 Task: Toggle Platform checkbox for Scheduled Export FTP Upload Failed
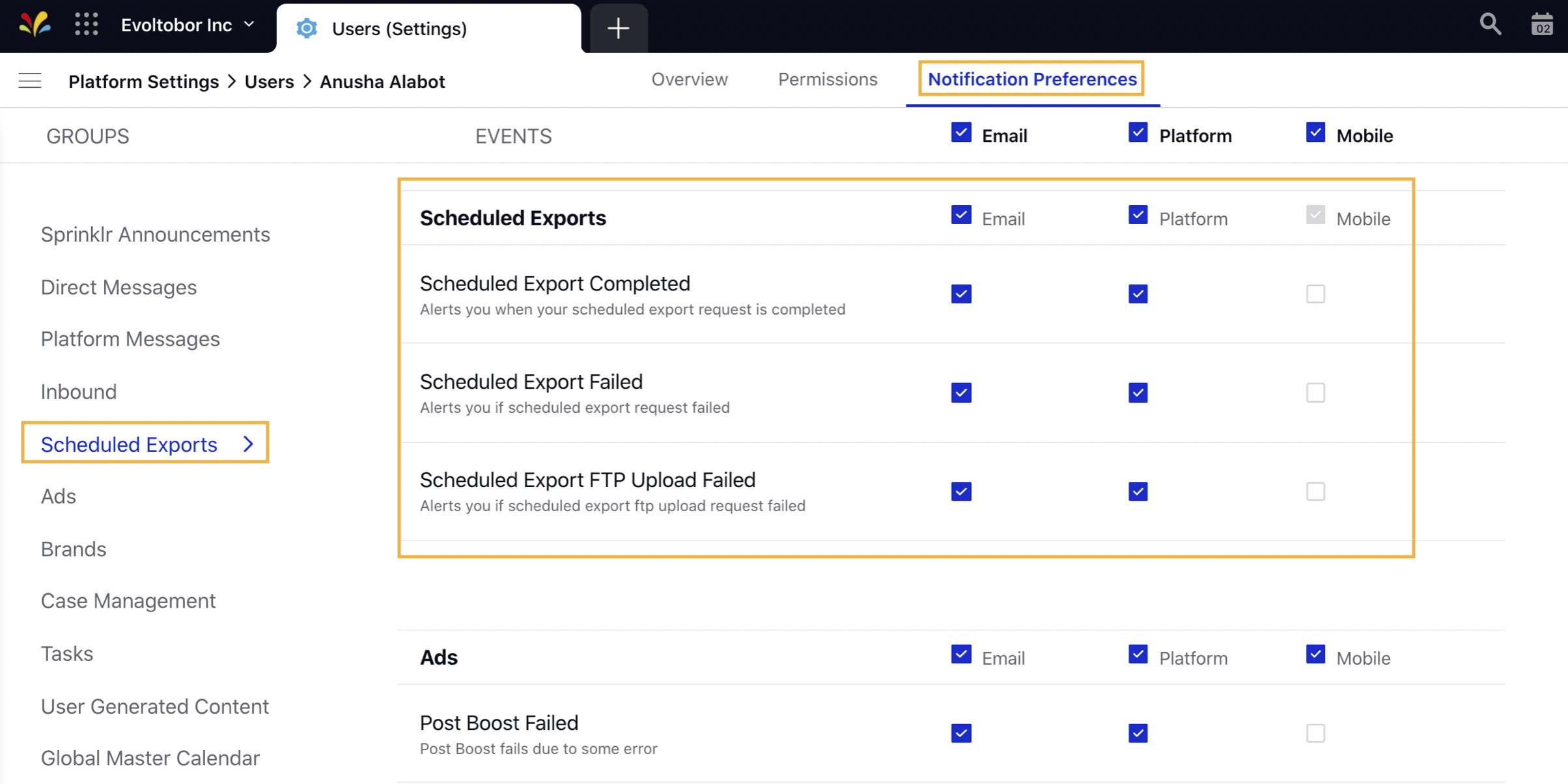coord(1138,491)
